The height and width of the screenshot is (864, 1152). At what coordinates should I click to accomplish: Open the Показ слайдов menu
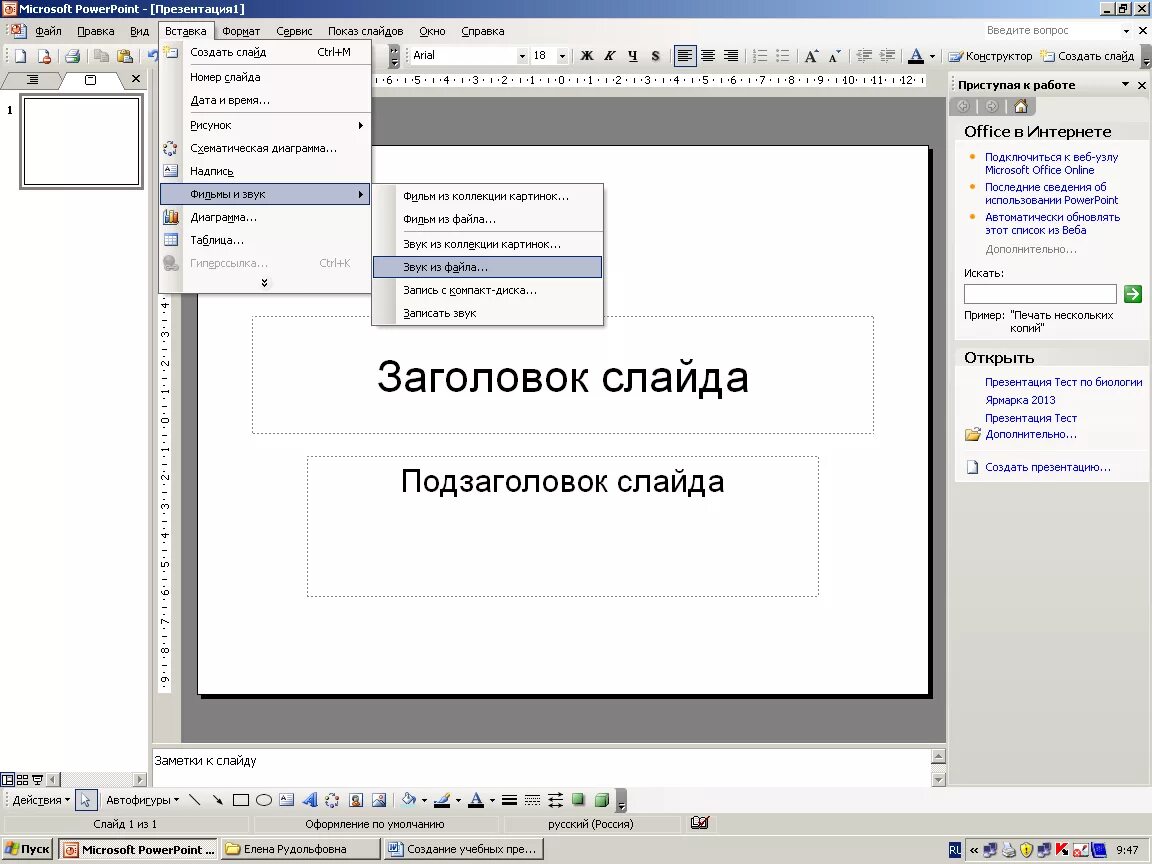[x=366, y=31]
